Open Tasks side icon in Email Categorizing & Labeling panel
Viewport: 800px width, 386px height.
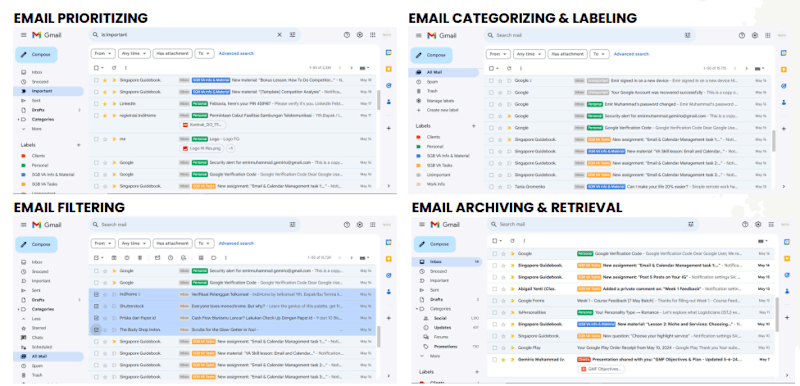pos(784,86)
